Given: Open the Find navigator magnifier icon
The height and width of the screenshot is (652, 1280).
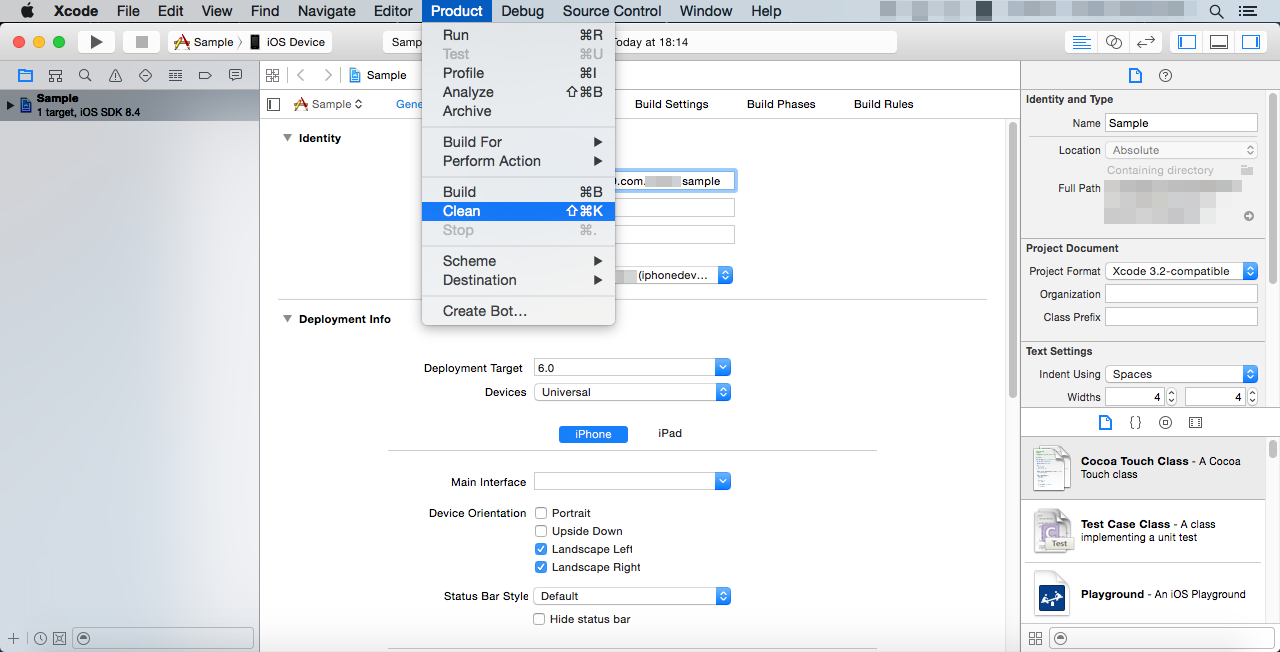Looking at the screenshot, I should [85, 75].
